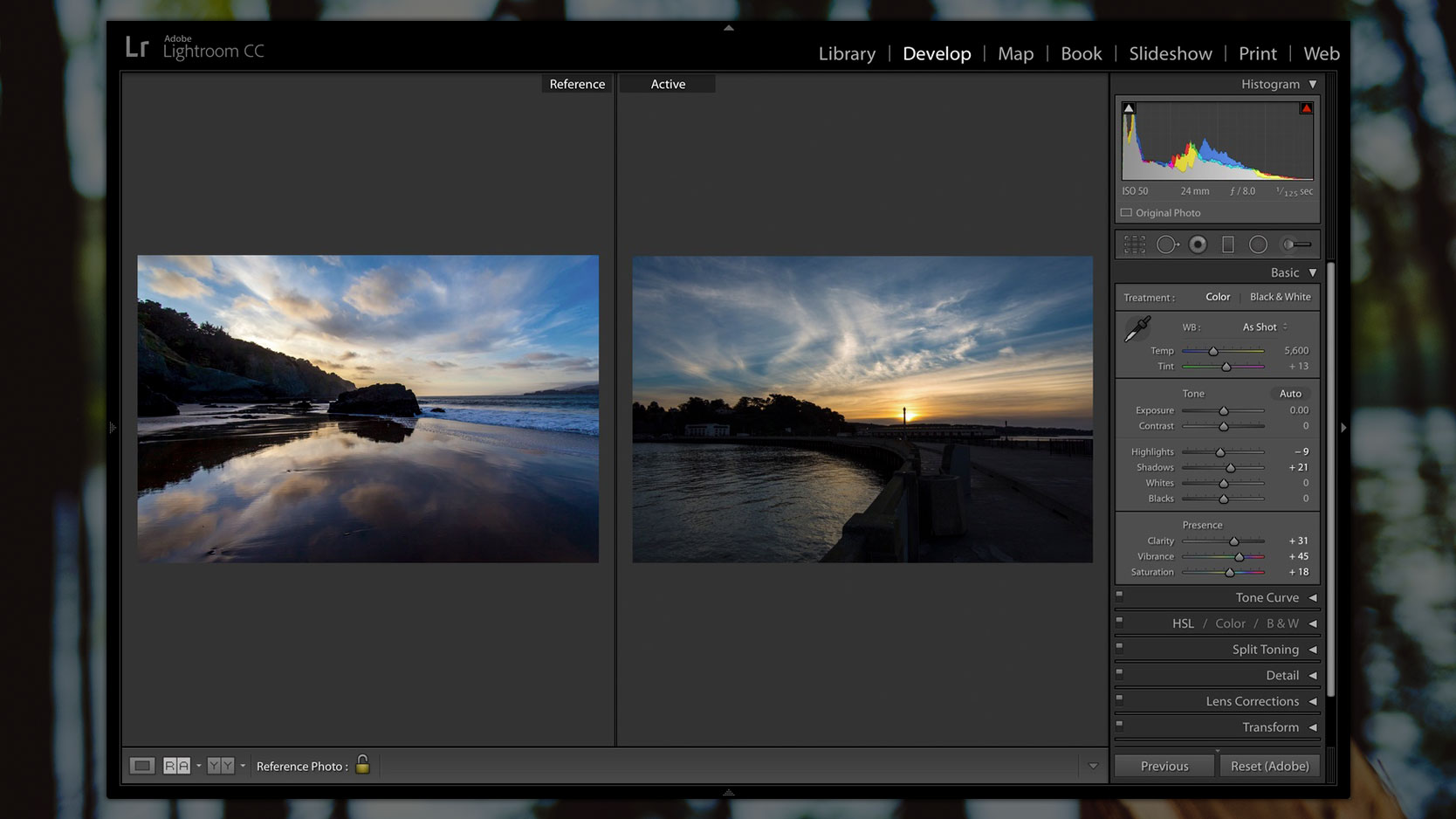Enable the highlight clipping warning triangle
Viewport: 1456px width, 819px height.
[x=1306, y=107]
